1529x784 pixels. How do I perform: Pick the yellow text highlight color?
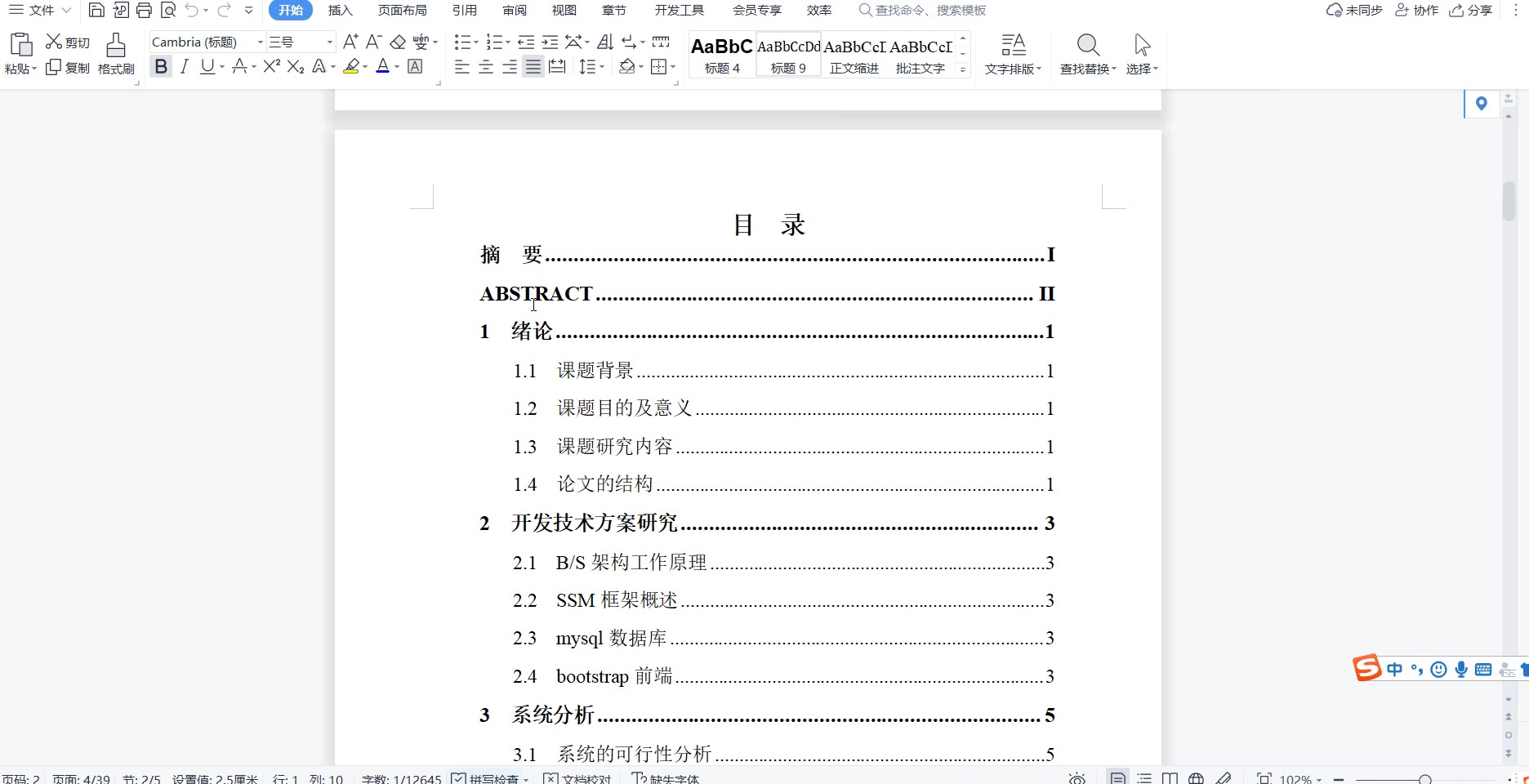[x=352, y=67]
